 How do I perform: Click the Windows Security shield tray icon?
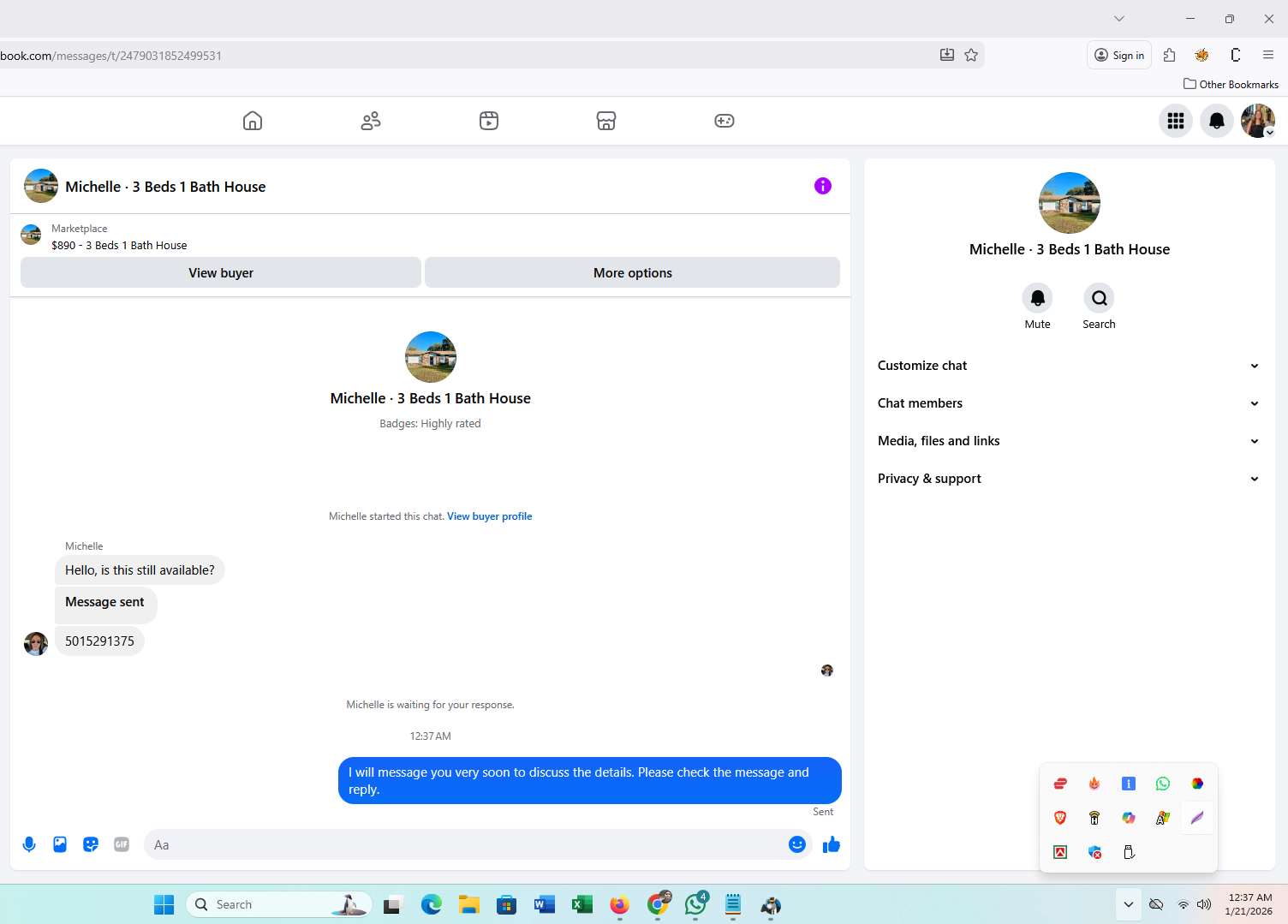[1094, 852]
